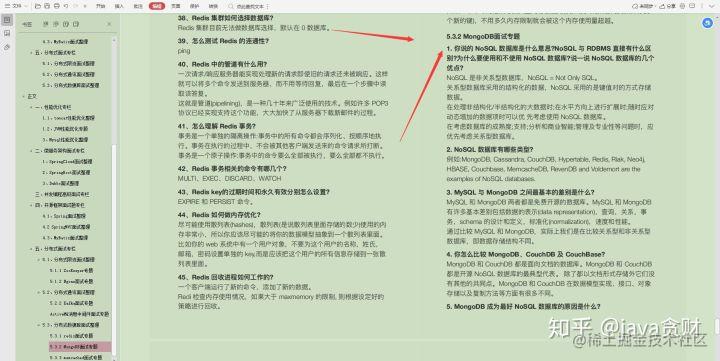Click the search magnifier icon
This screenshot has width=720, height=361.
231,6
